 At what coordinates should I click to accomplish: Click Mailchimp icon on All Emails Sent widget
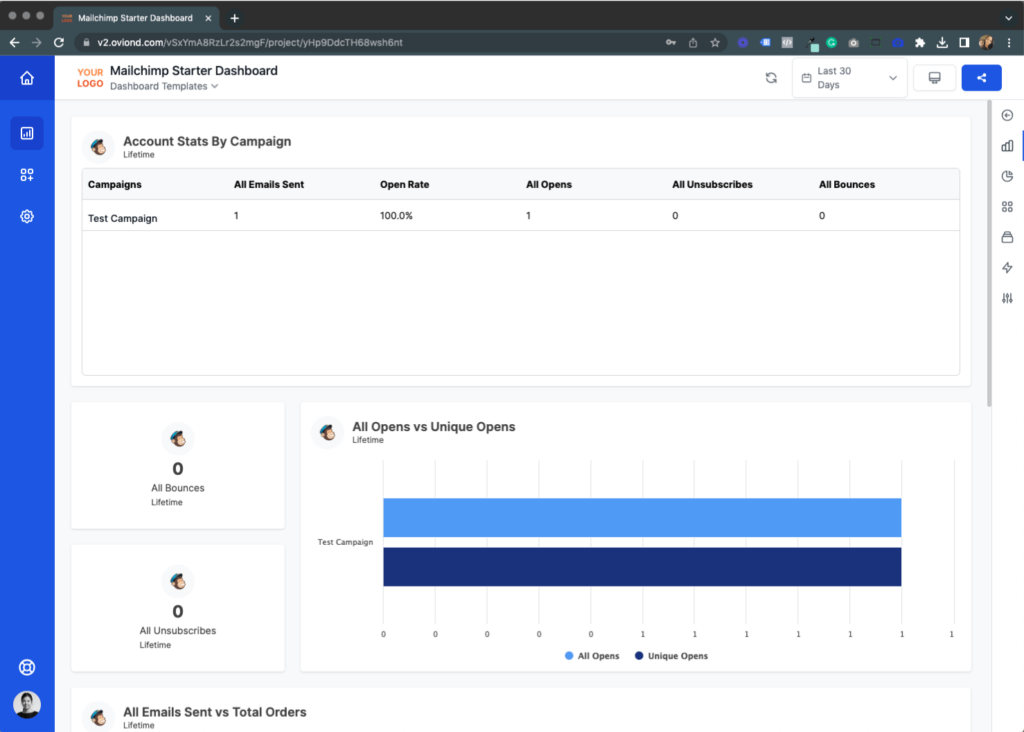[x=99, y=718]
